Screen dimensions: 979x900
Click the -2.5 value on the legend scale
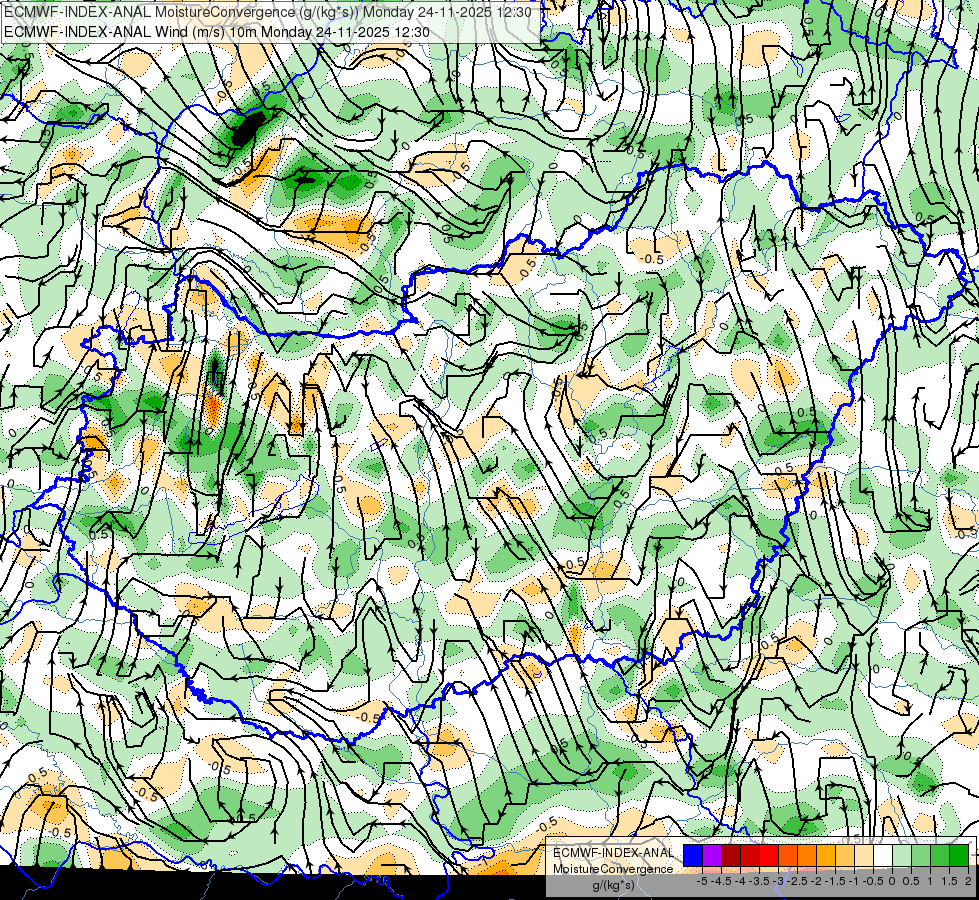pos(797,881)
